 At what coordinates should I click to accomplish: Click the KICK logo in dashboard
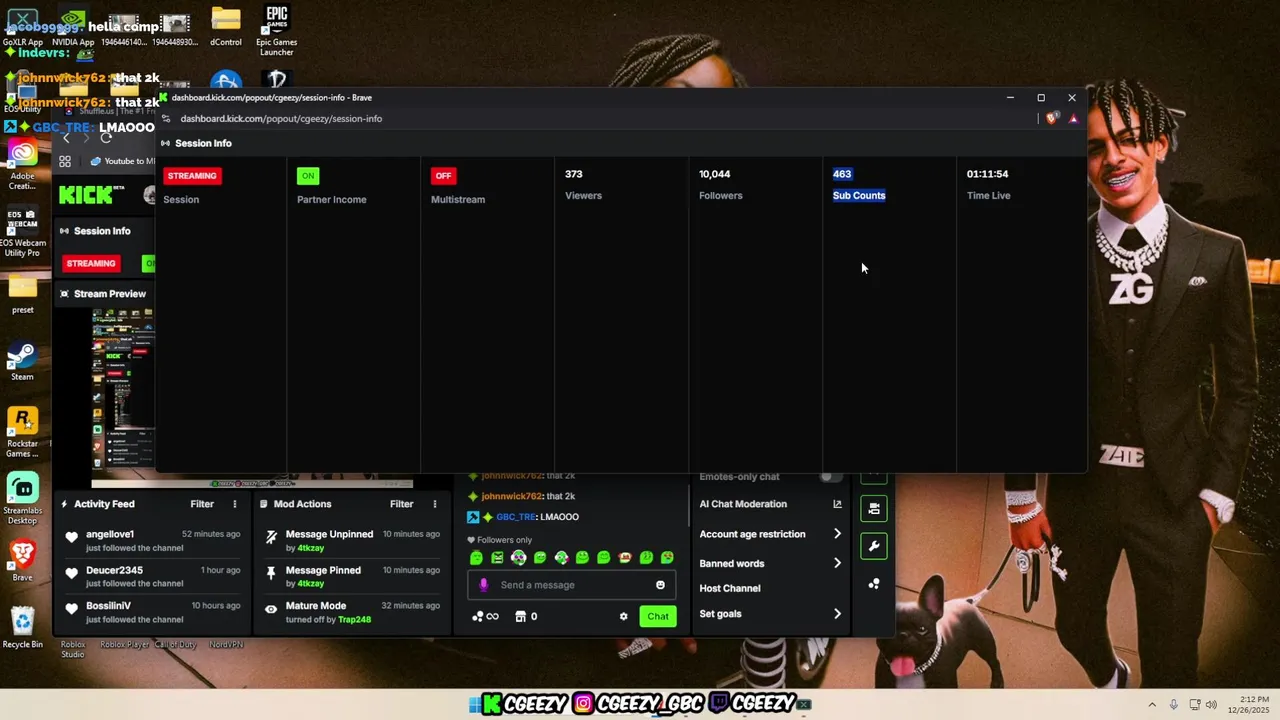pos(86,195)
